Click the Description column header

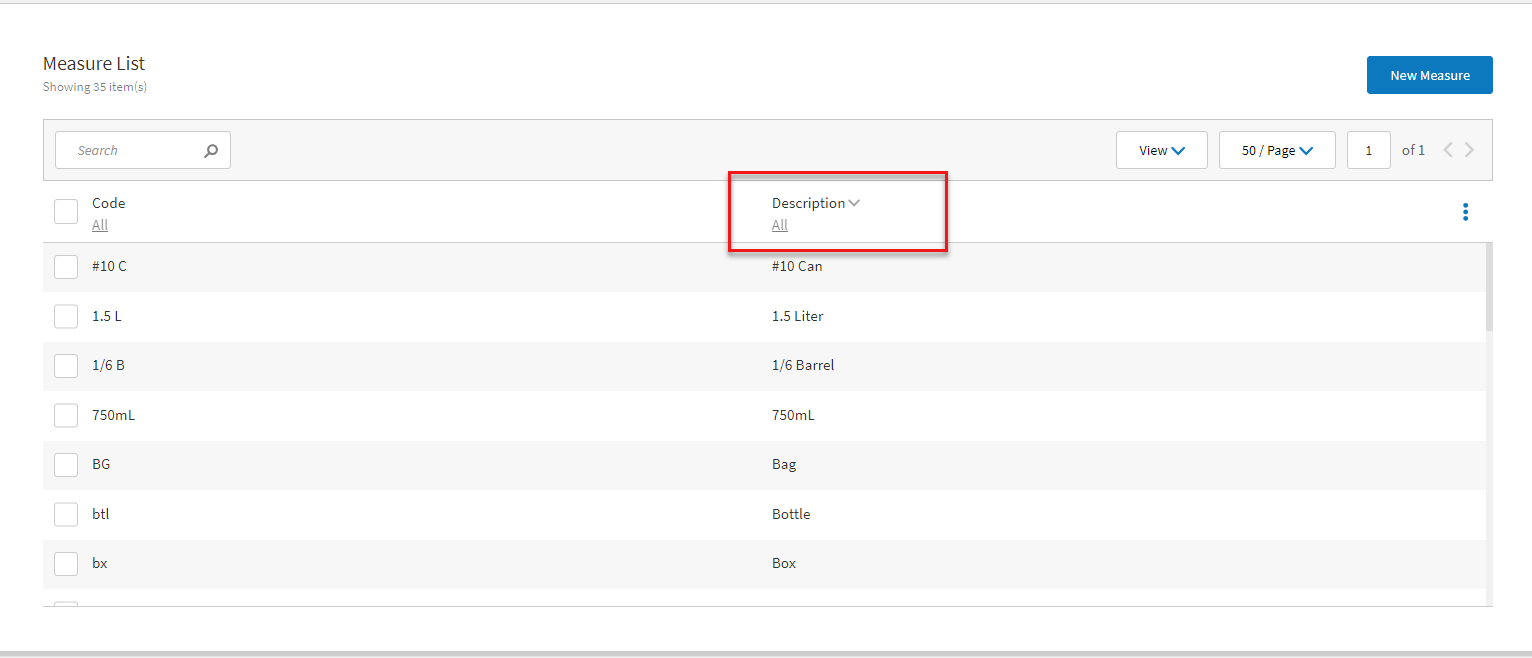point(808,203)
